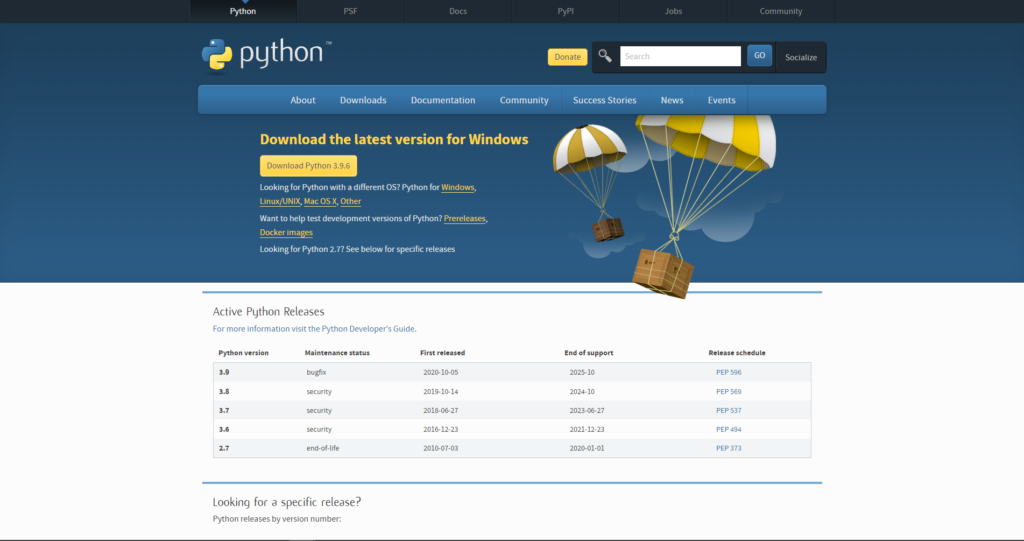Click the bugfix maintenance status cell

pos(316,372)
